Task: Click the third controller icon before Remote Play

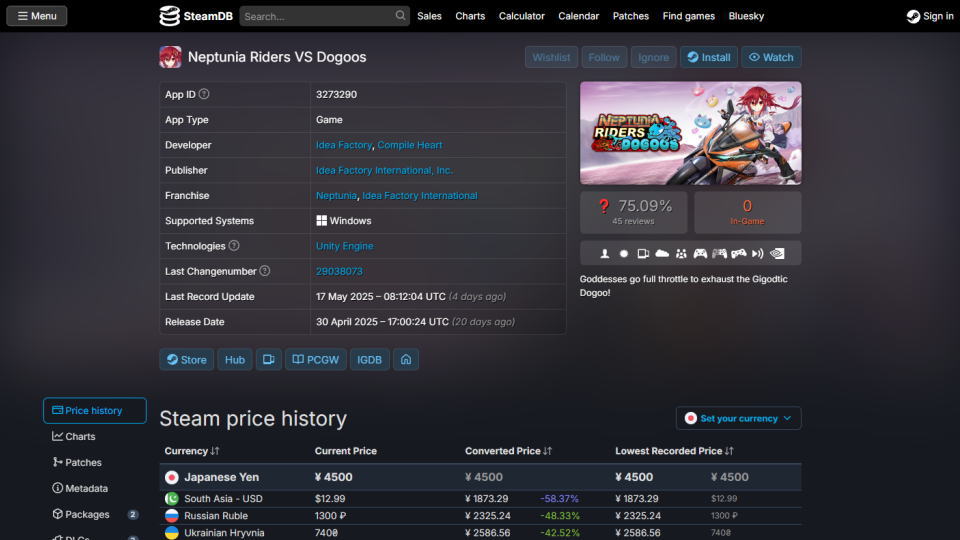Action: (738, 253)
